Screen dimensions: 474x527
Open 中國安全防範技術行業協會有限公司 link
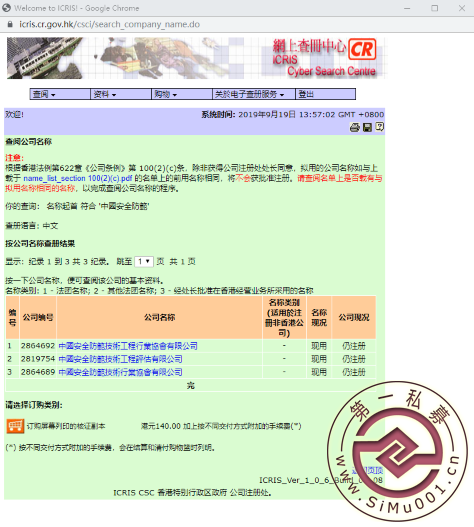pyautogui.click(x=120, y=372)
